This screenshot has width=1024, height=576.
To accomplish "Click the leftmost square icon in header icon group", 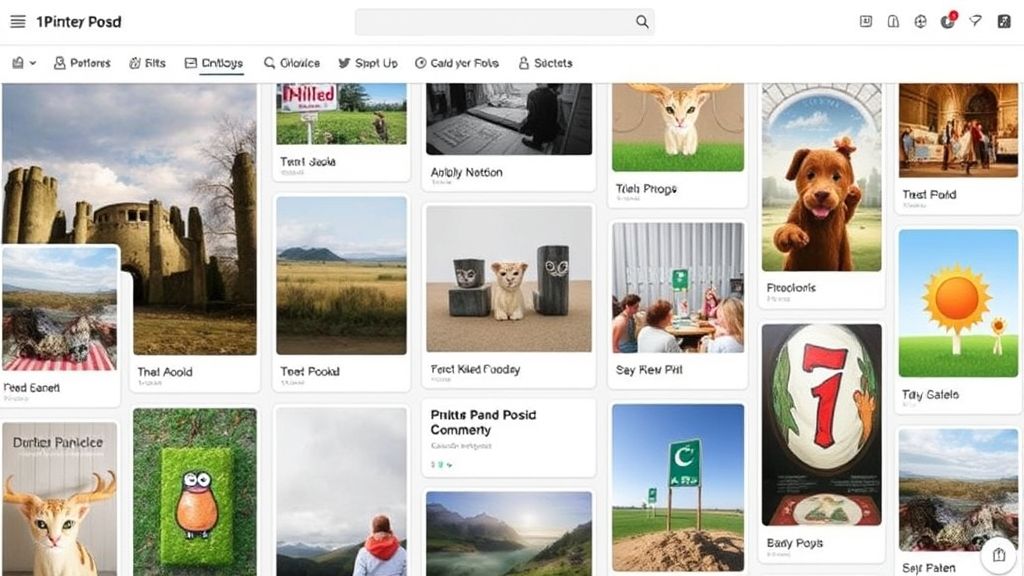I will click(x=866, y=22).
